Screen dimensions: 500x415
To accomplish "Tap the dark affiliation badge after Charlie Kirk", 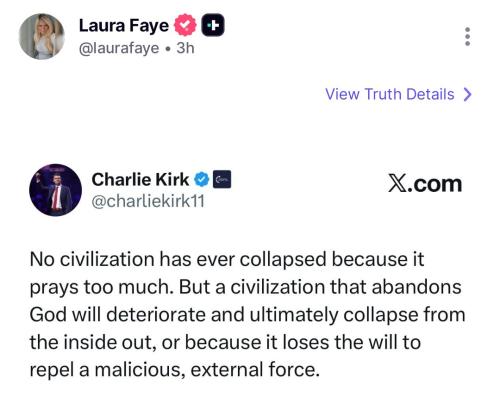I will pyautogui.click(x=222, y=180).
